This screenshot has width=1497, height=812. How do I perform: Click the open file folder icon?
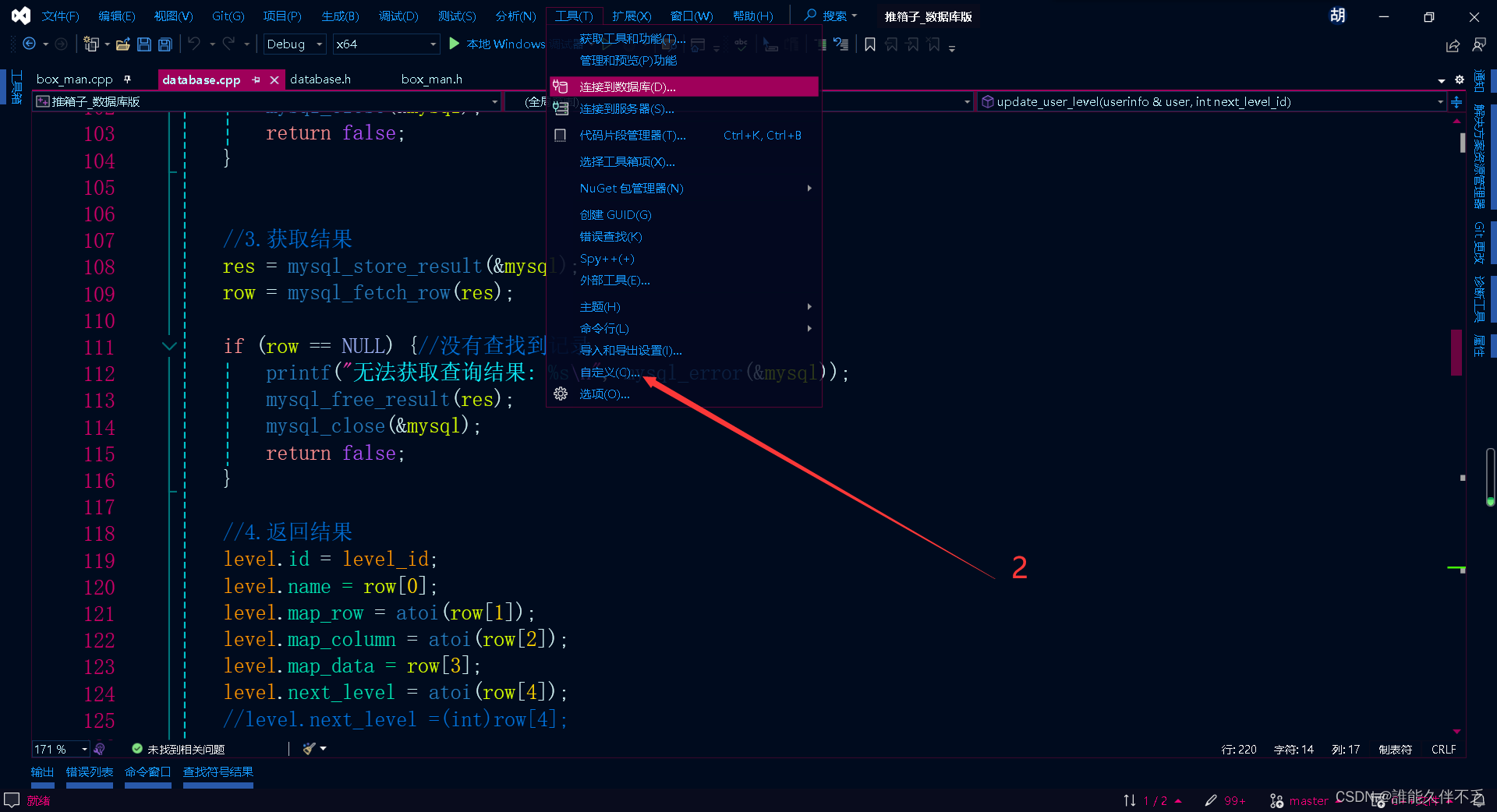click(122, 44)
